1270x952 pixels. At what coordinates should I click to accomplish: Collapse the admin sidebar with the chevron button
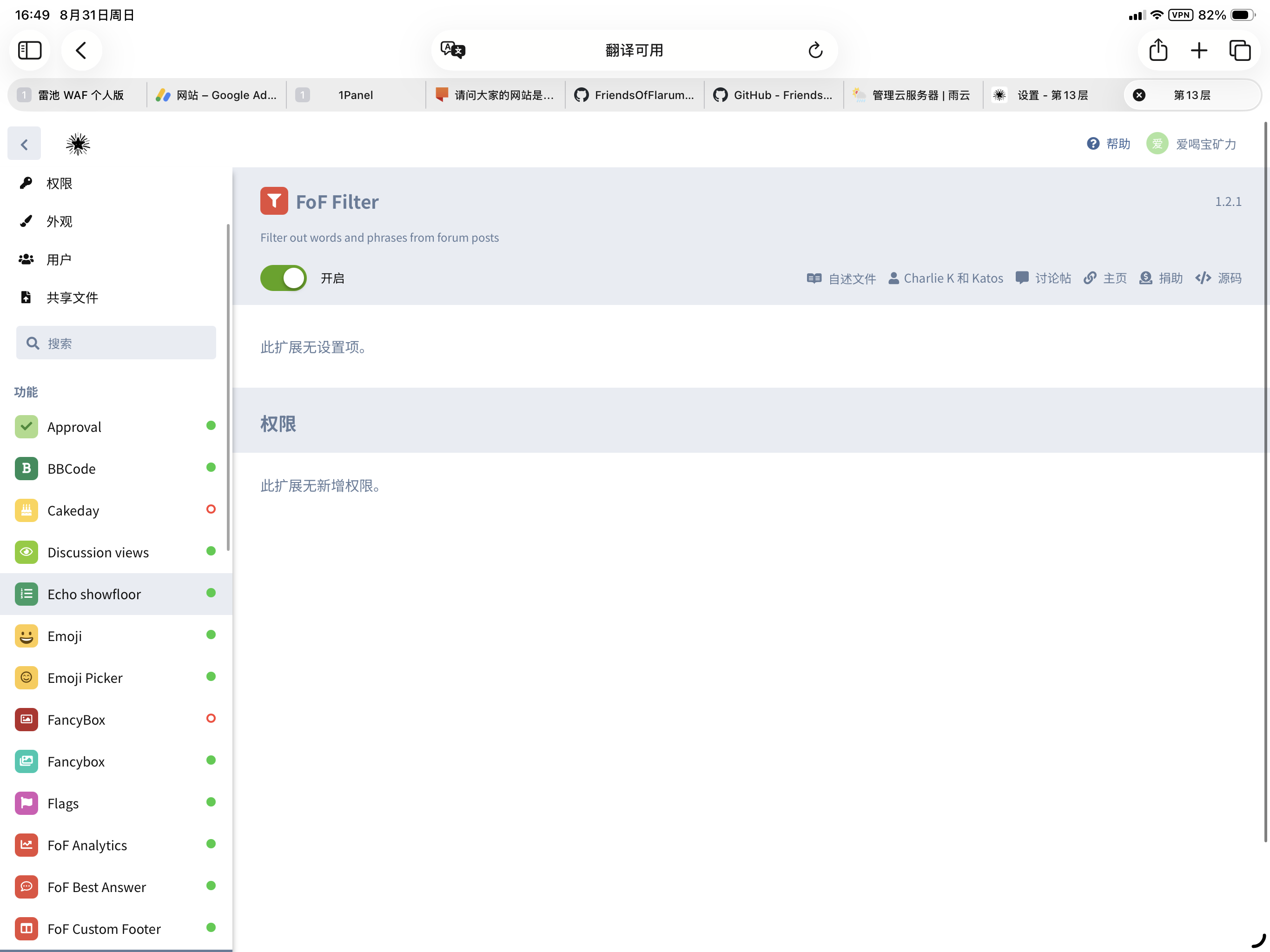click(x=24, y=144)
